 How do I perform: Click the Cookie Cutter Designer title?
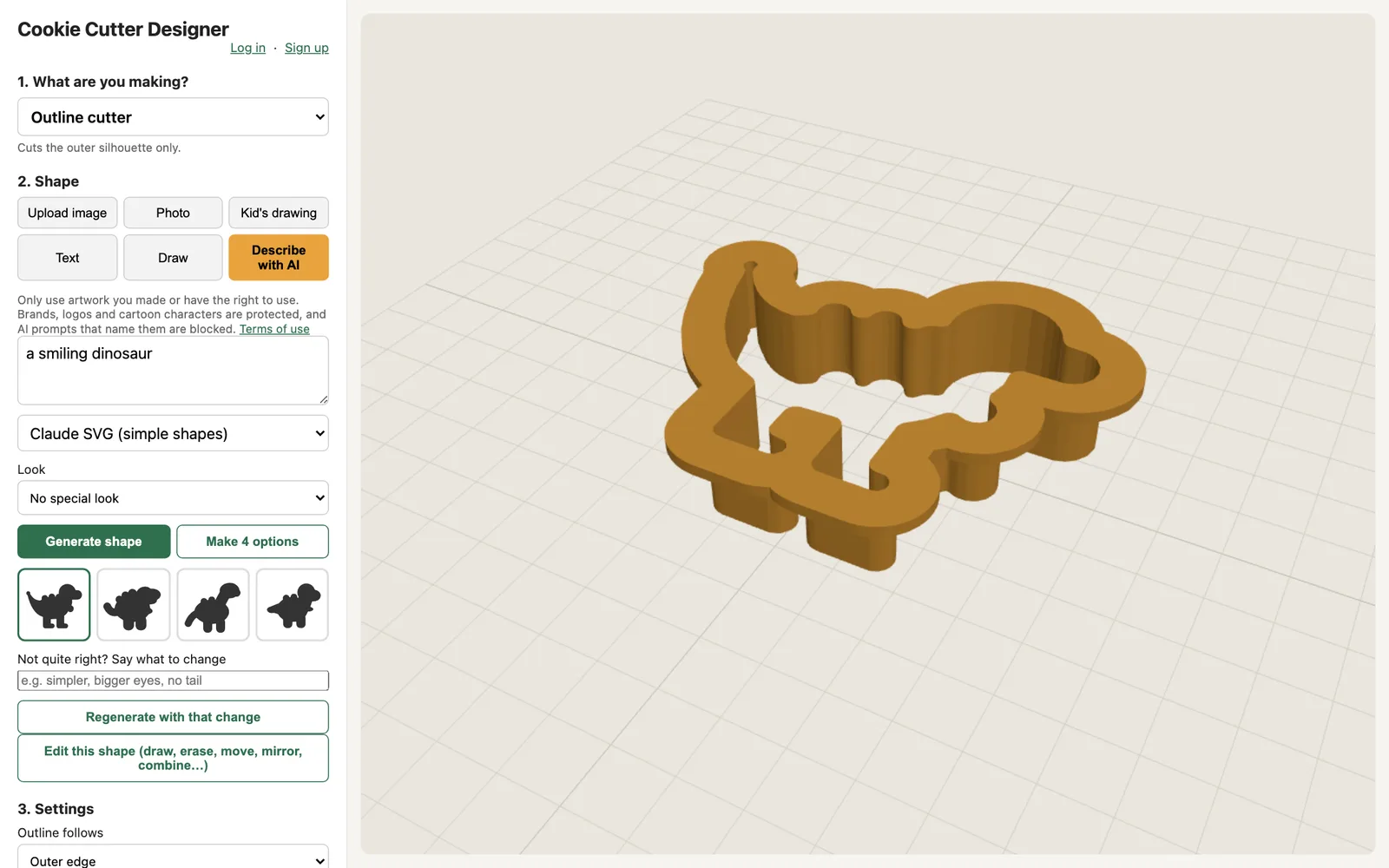coord(123,29)
